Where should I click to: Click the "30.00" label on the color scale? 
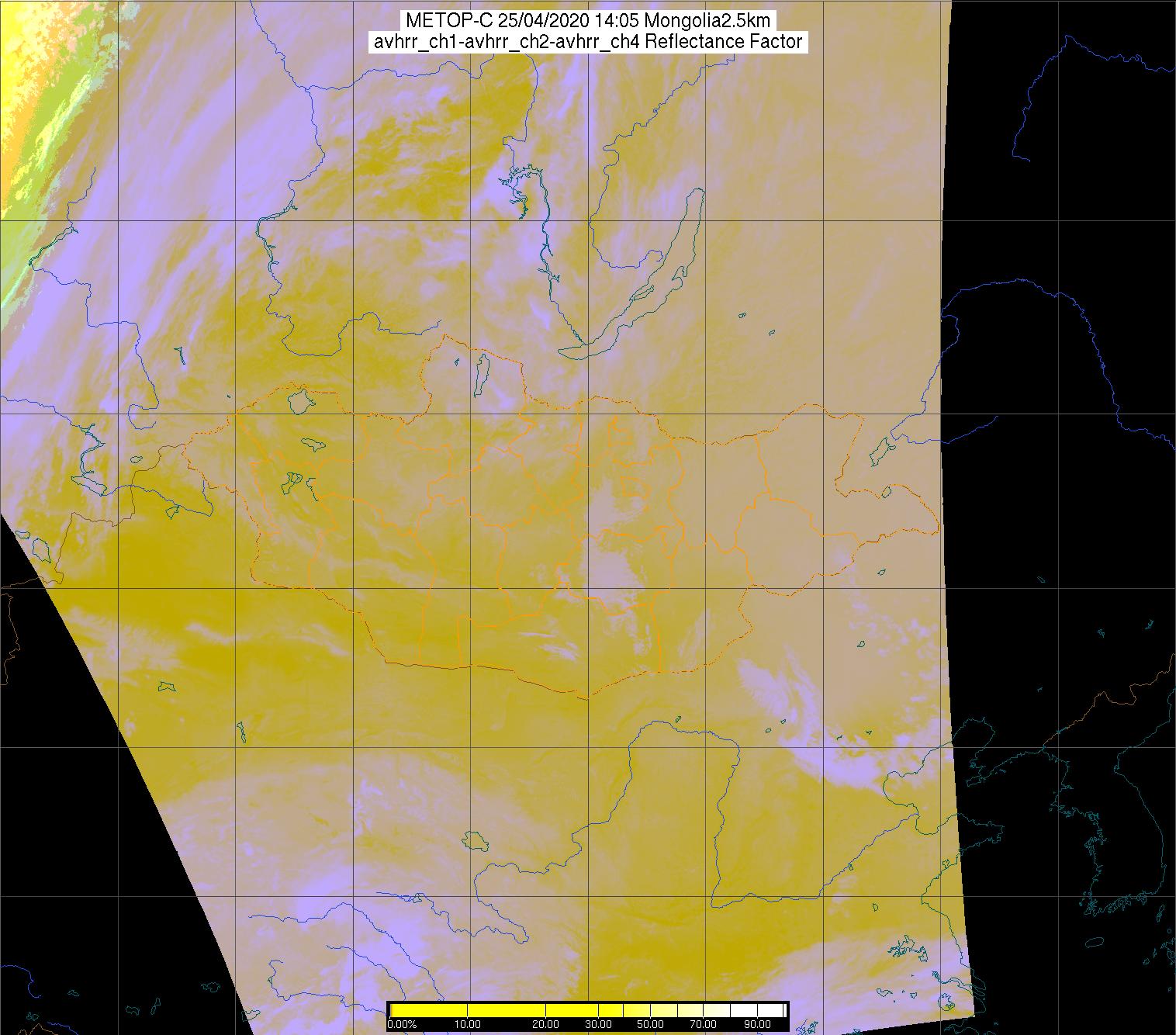599,1025
